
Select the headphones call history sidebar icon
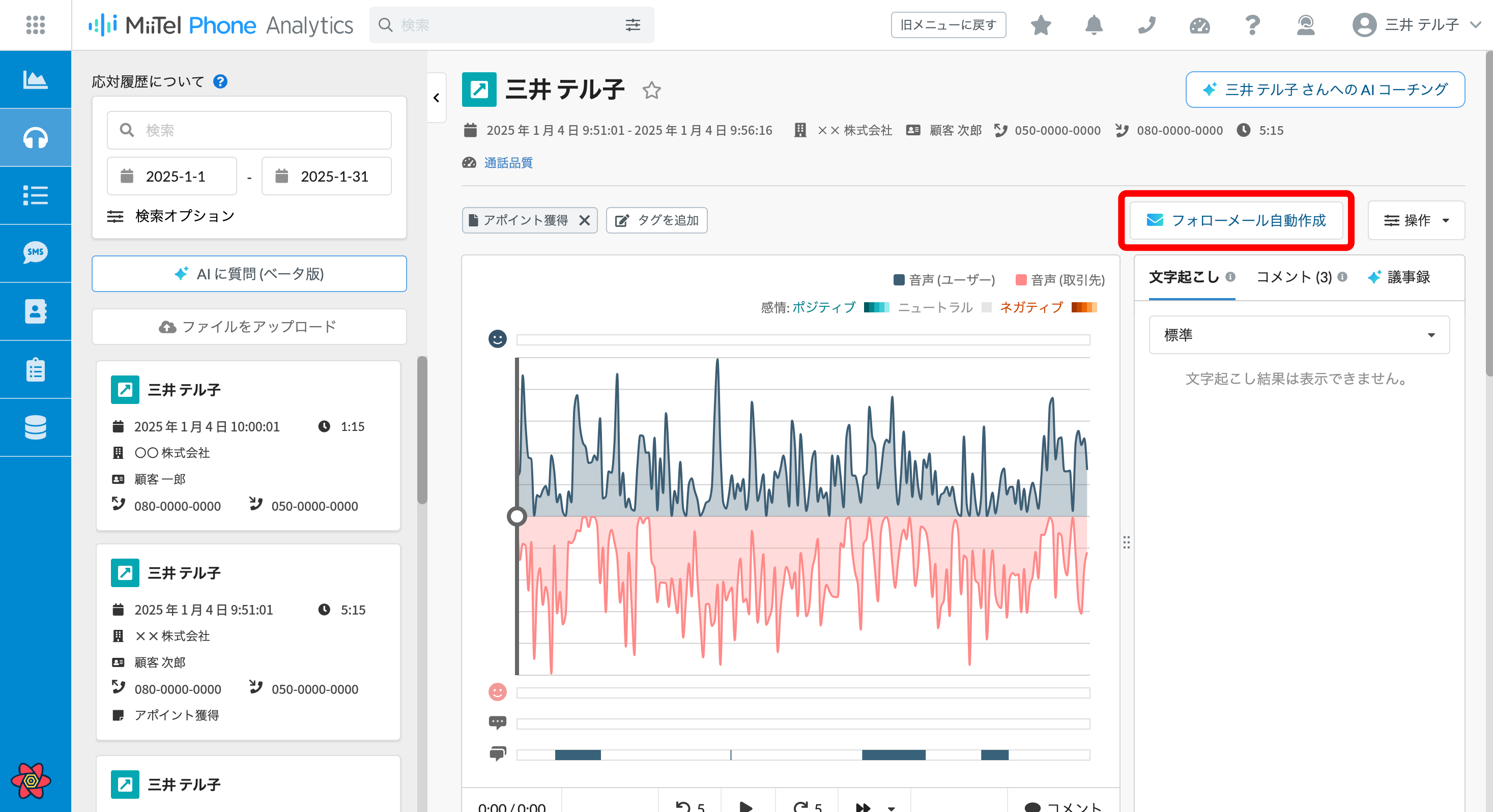coord(35,138)
